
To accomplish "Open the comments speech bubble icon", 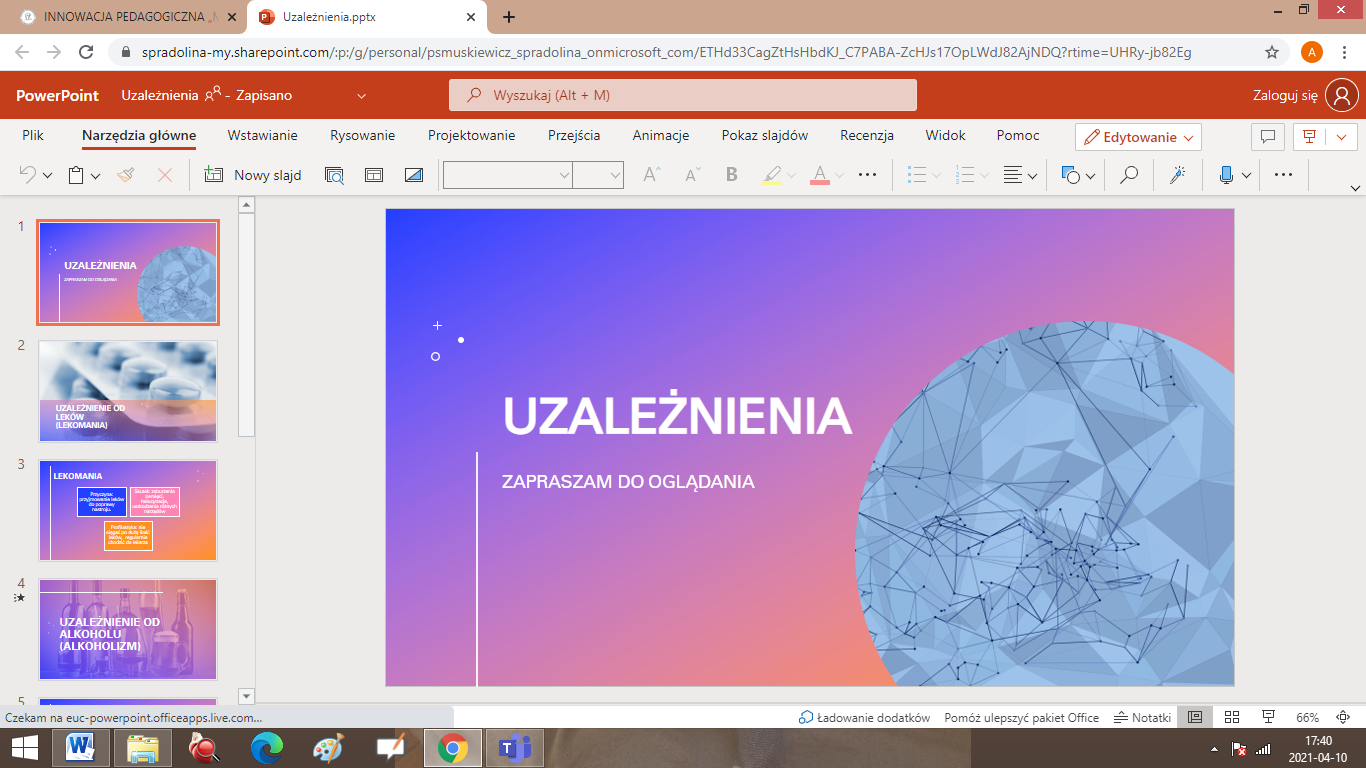I will click(1268, 136).
